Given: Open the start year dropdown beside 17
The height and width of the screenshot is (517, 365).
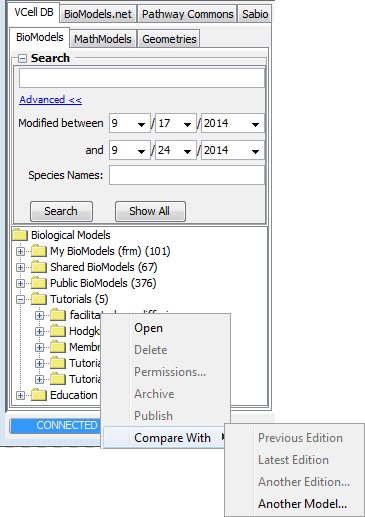Looking at the screenshot, I should coord(233,123).
